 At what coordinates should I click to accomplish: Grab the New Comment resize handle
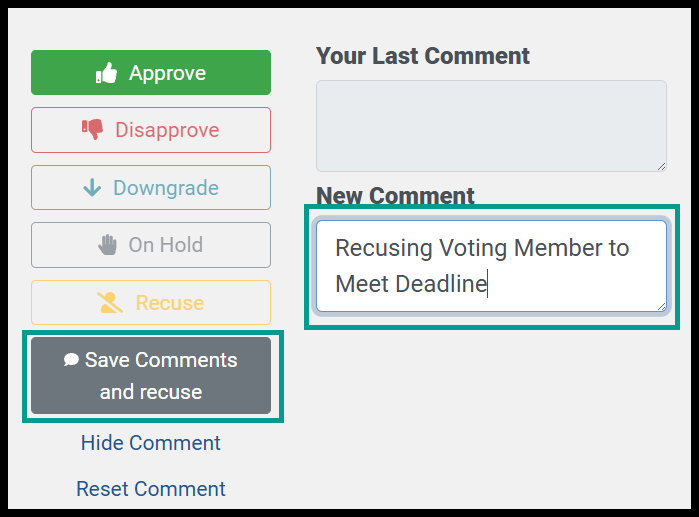[662, 307]
